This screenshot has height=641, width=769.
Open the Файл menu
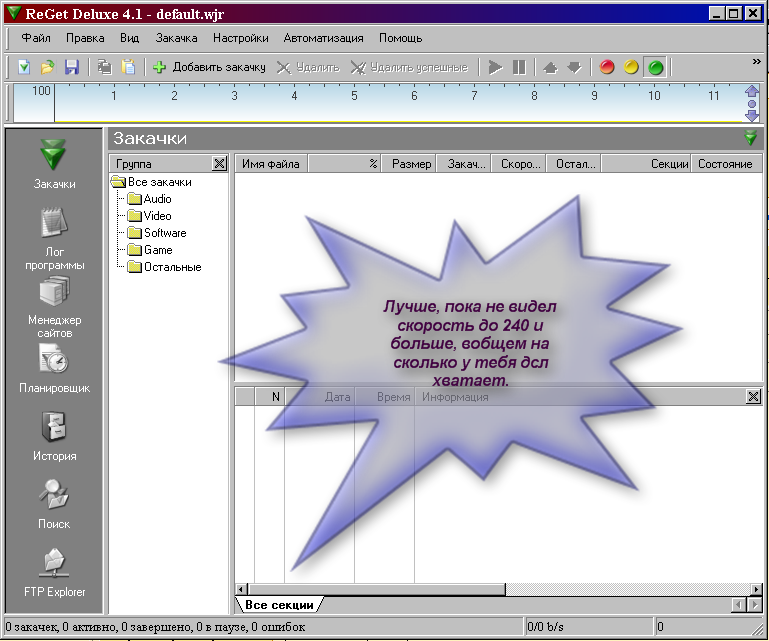tap(36, 38)
